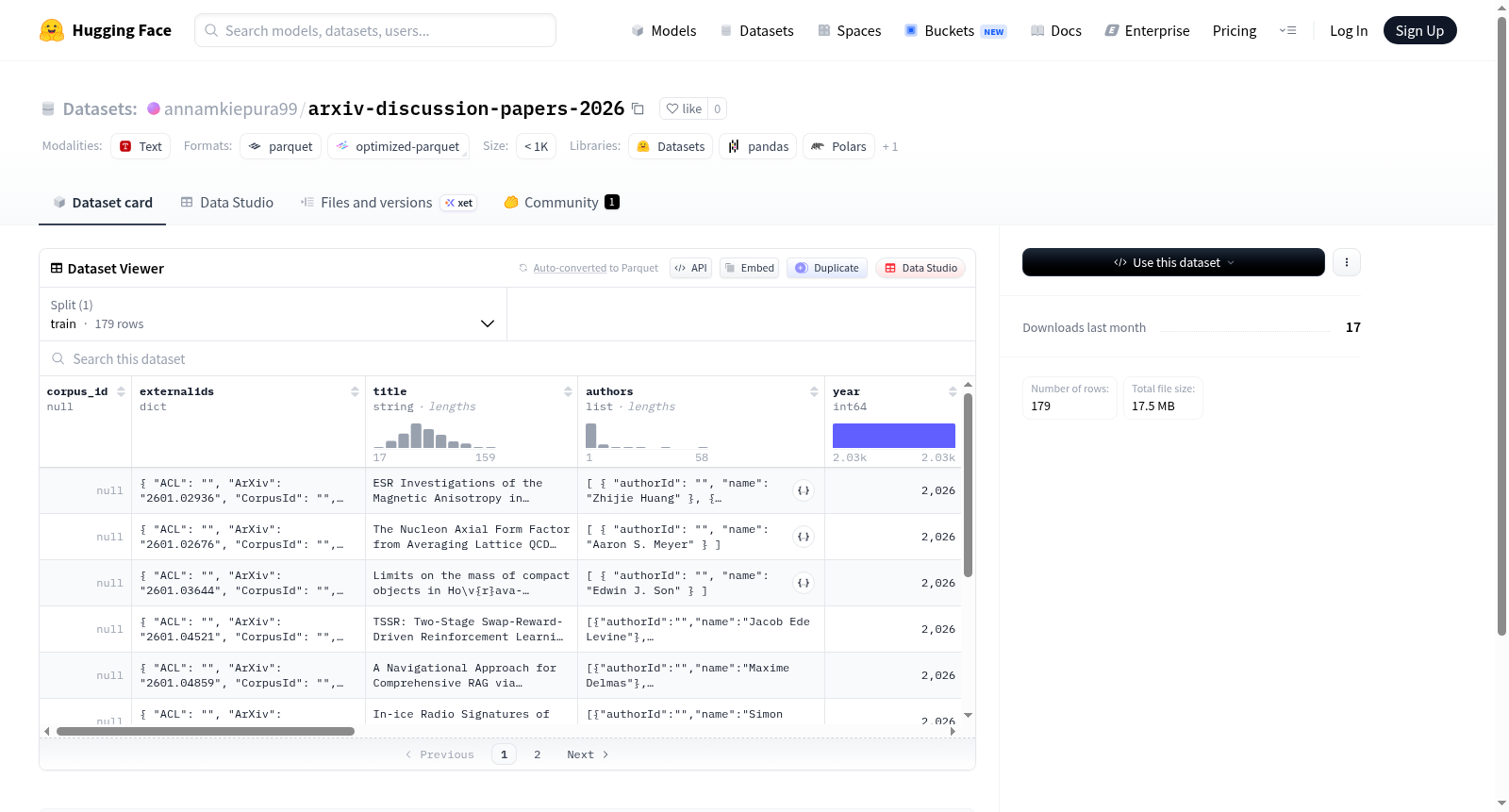This screenshot has width=1509, height=812.
Task: Select the pandas library tag
Action: point(758,147)
